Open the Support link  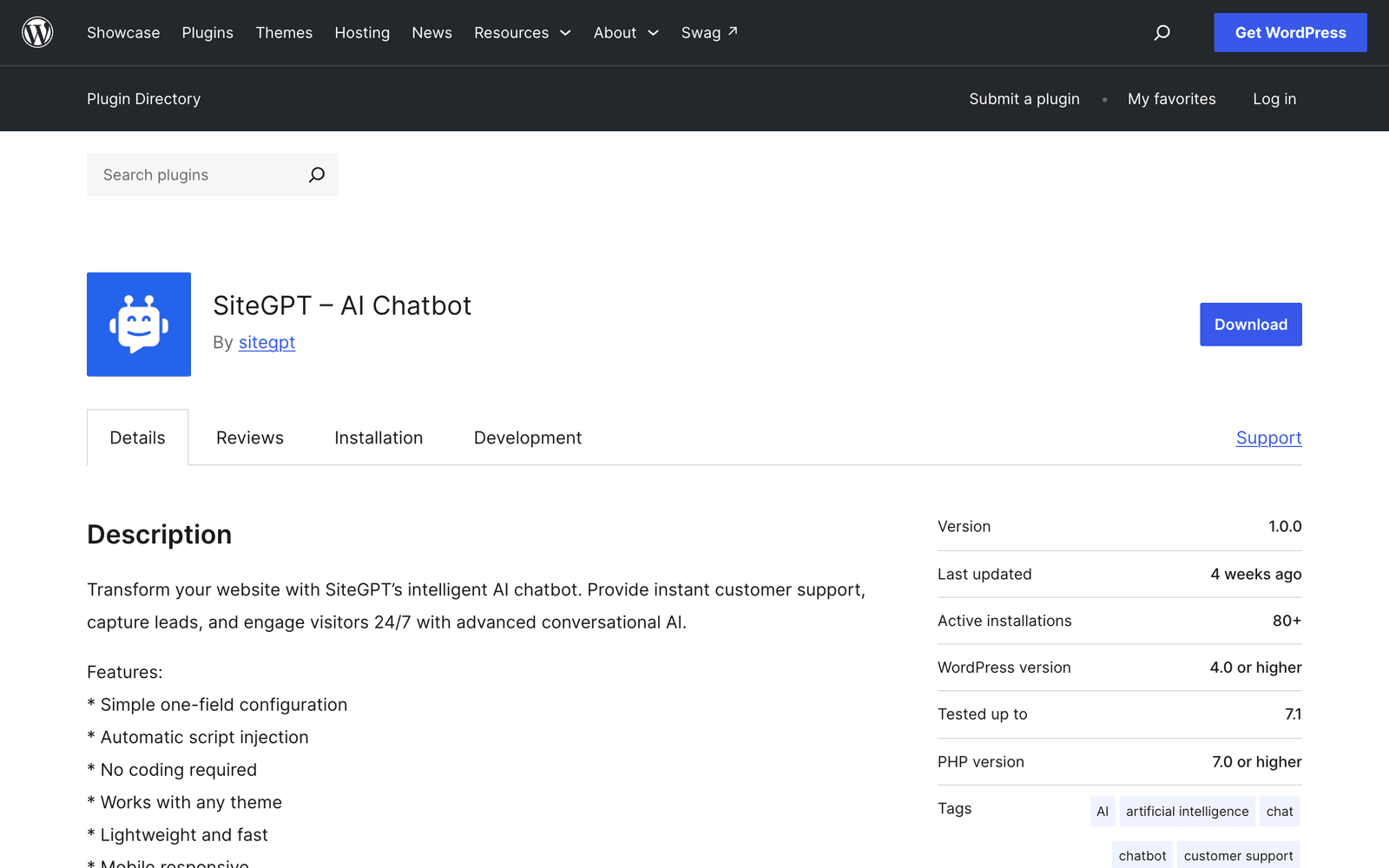click(x=1268, y=437)
